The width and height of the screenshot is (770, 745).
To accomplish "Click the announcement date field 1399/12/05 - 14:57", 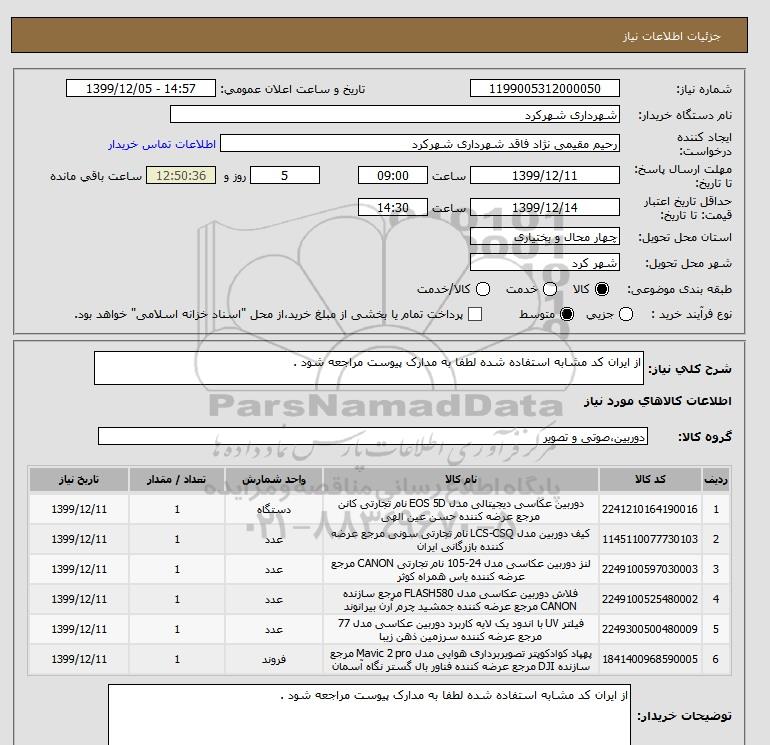I will tap(140, 88).
